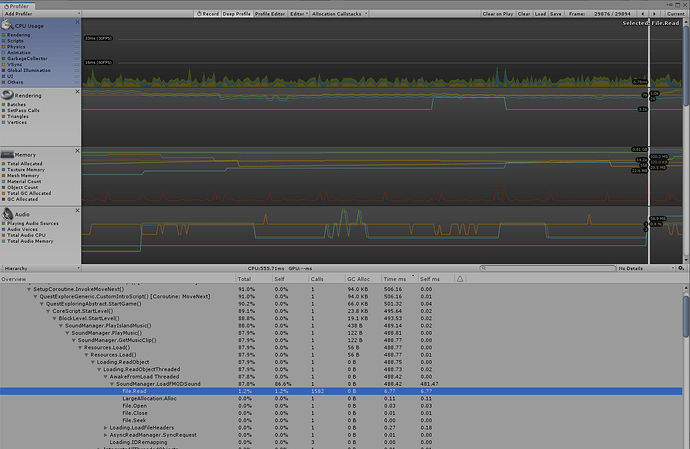Click the CPU Usage module icon
Viewport: 690px width, 449px height.
tap(7, 25)
